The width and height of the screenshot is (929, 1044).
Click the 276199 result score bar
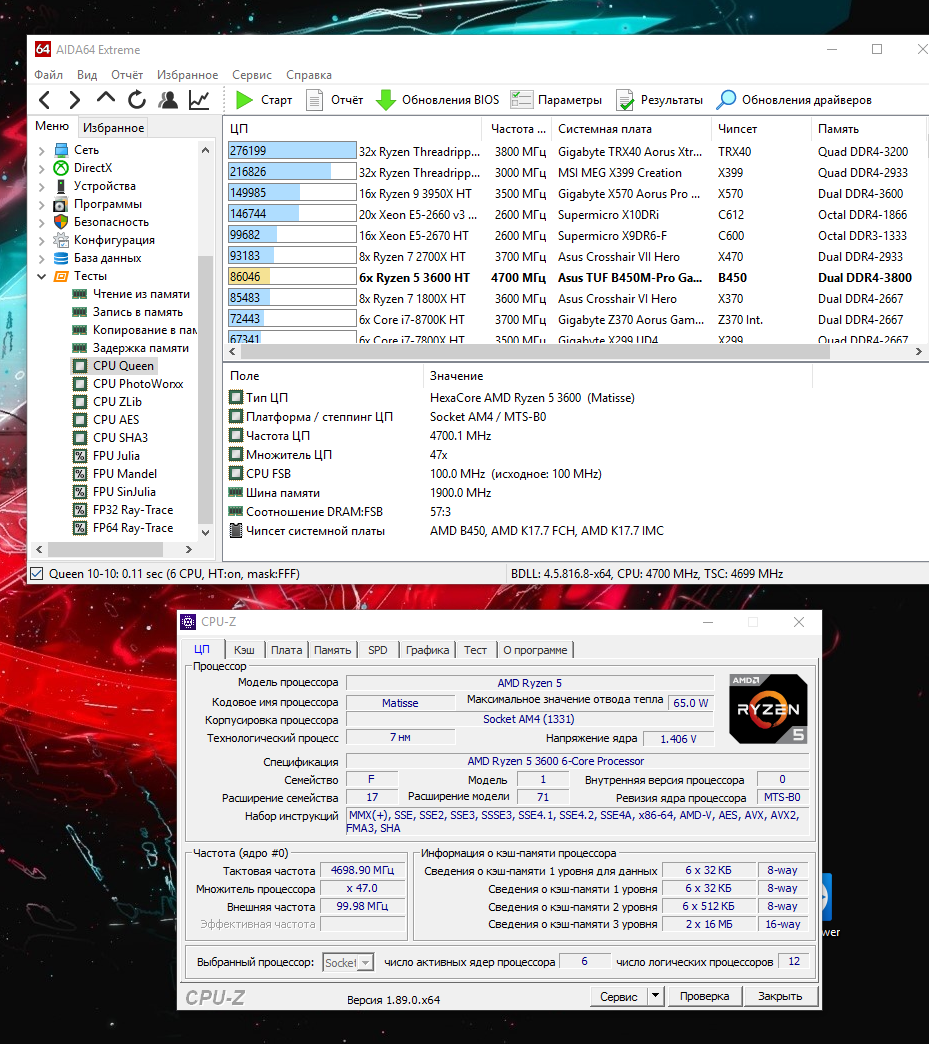coord(292,151)
